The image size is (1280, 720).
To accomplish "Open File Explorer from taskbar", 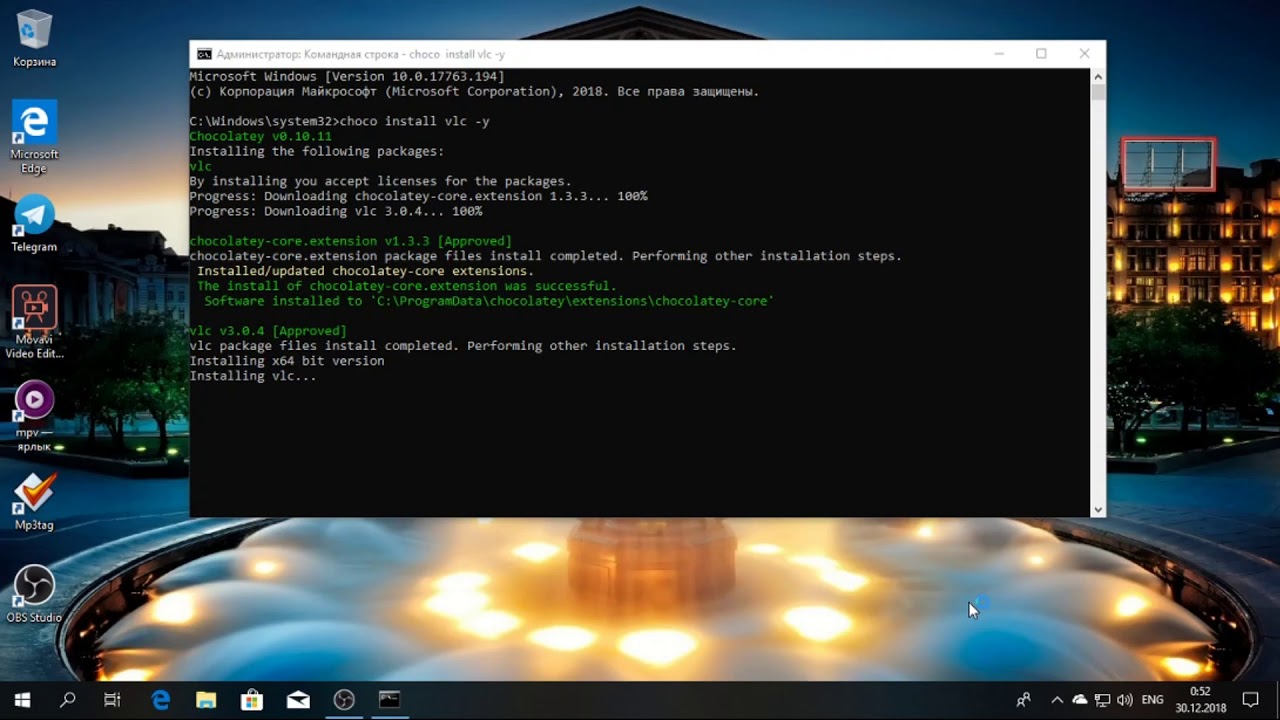I will (206, 700).
